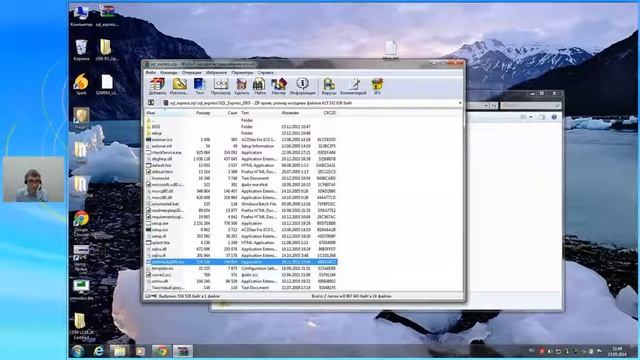Select the sql_express archive on desktop
640x360 pixels.
pos(107,16)
